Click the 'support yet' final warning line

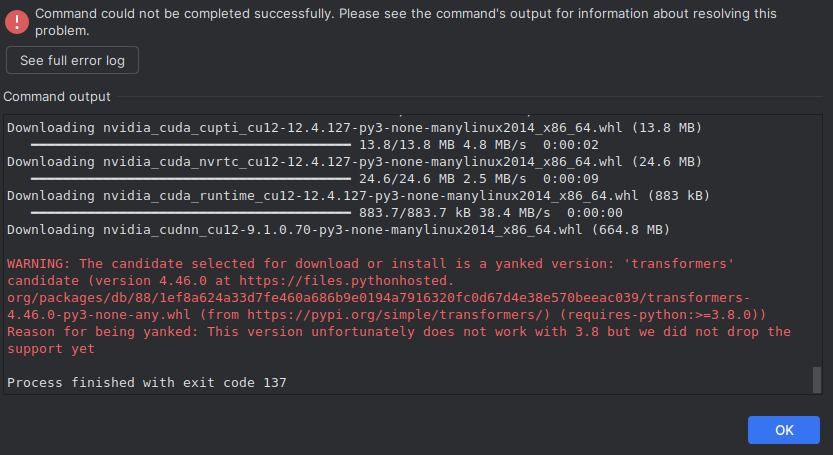[51, 349]
